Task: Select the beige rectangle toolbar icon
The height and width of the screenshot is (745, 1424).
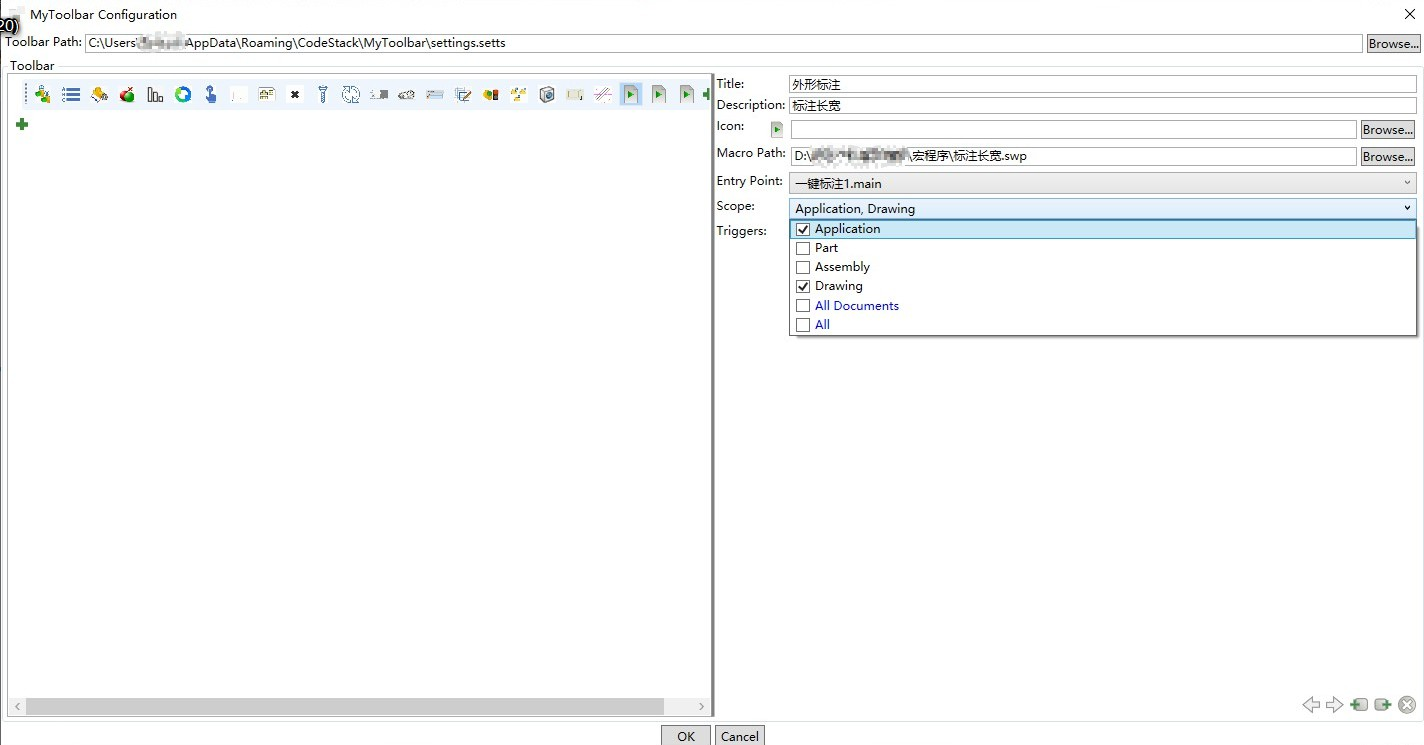Action: pyautogui.click(x=575, y=94)
